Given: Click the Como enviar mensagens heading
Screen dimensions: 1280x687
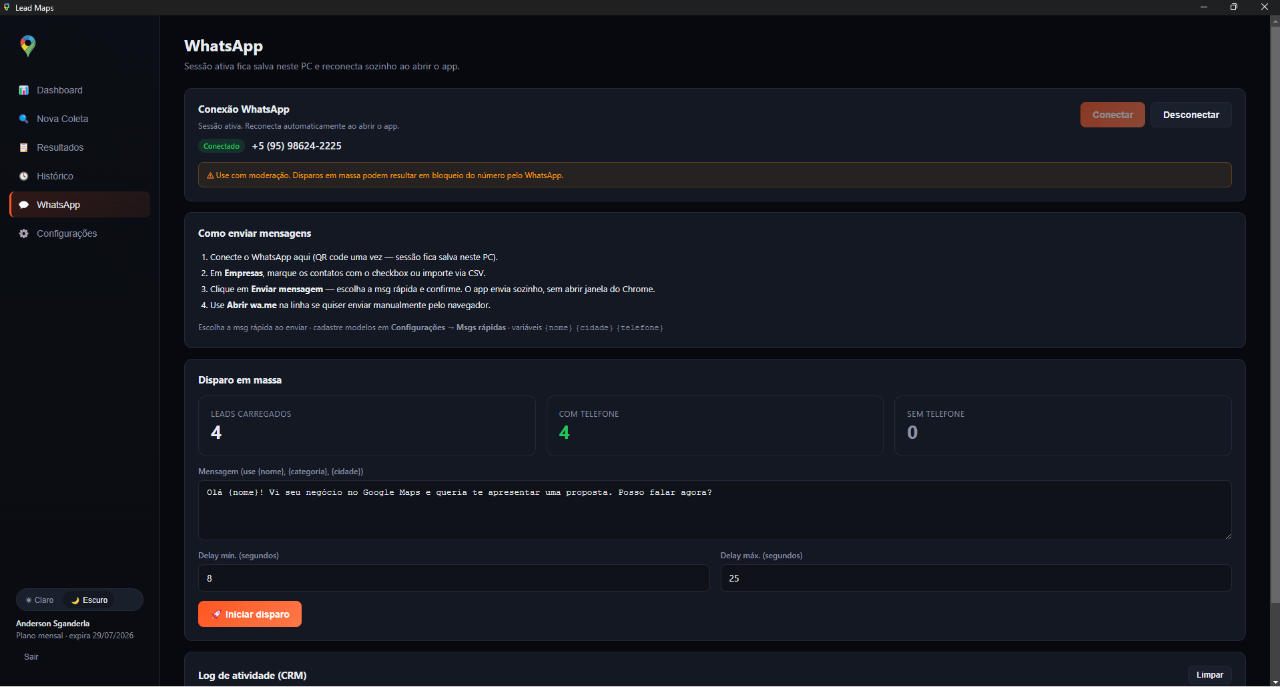Looking at the screenshot, I should coord(255,233).
